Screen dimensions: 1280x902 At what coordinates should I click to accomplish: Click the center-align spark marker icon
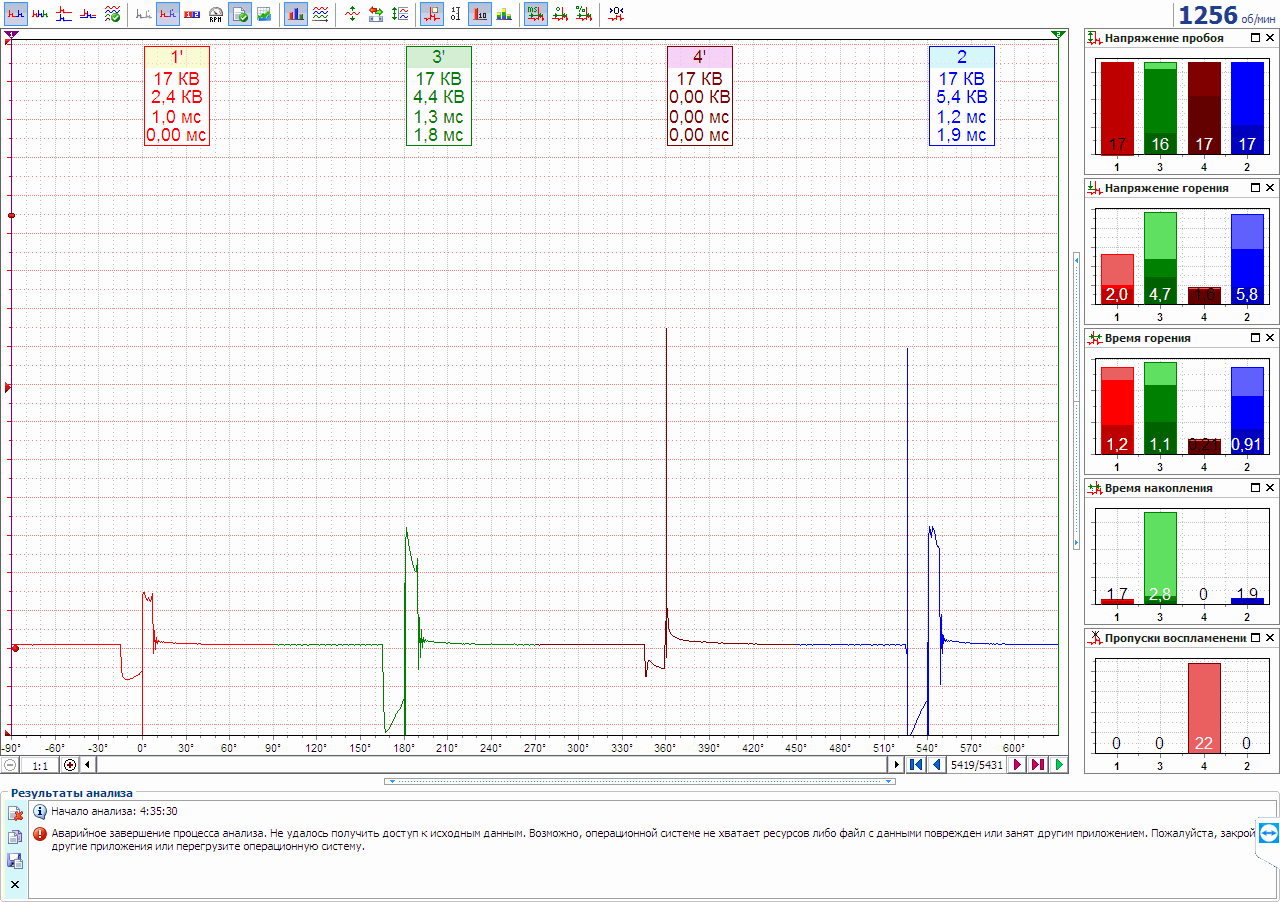click(616, 14)
